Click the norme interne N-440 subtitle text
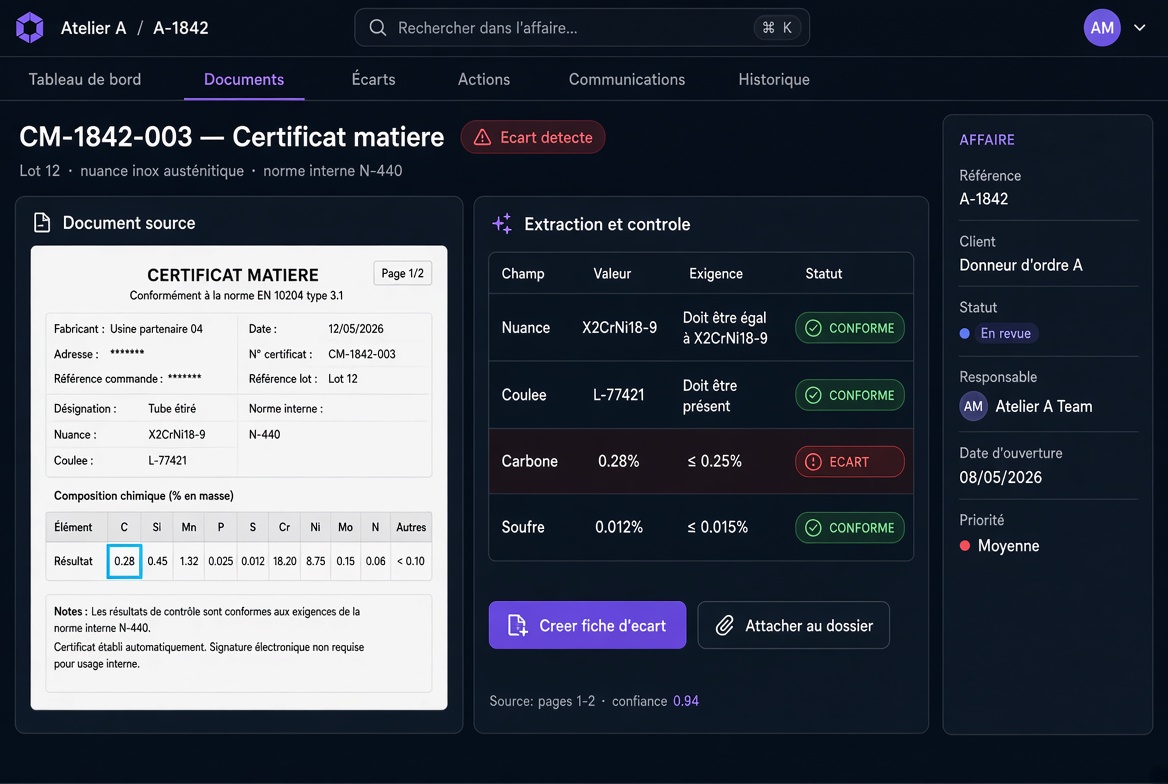 point(332,171)
